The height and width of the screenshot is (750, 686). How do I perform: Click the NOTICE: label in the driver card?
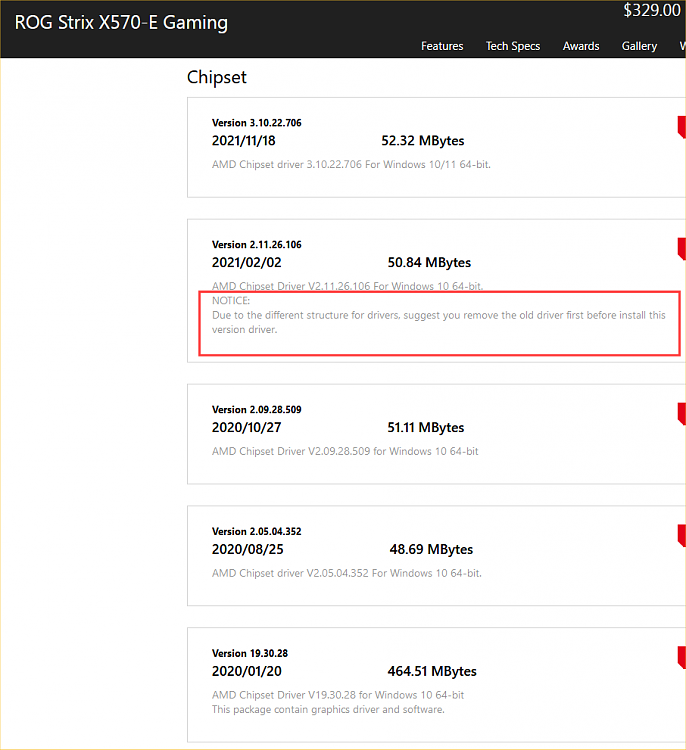tap(231, 301)
